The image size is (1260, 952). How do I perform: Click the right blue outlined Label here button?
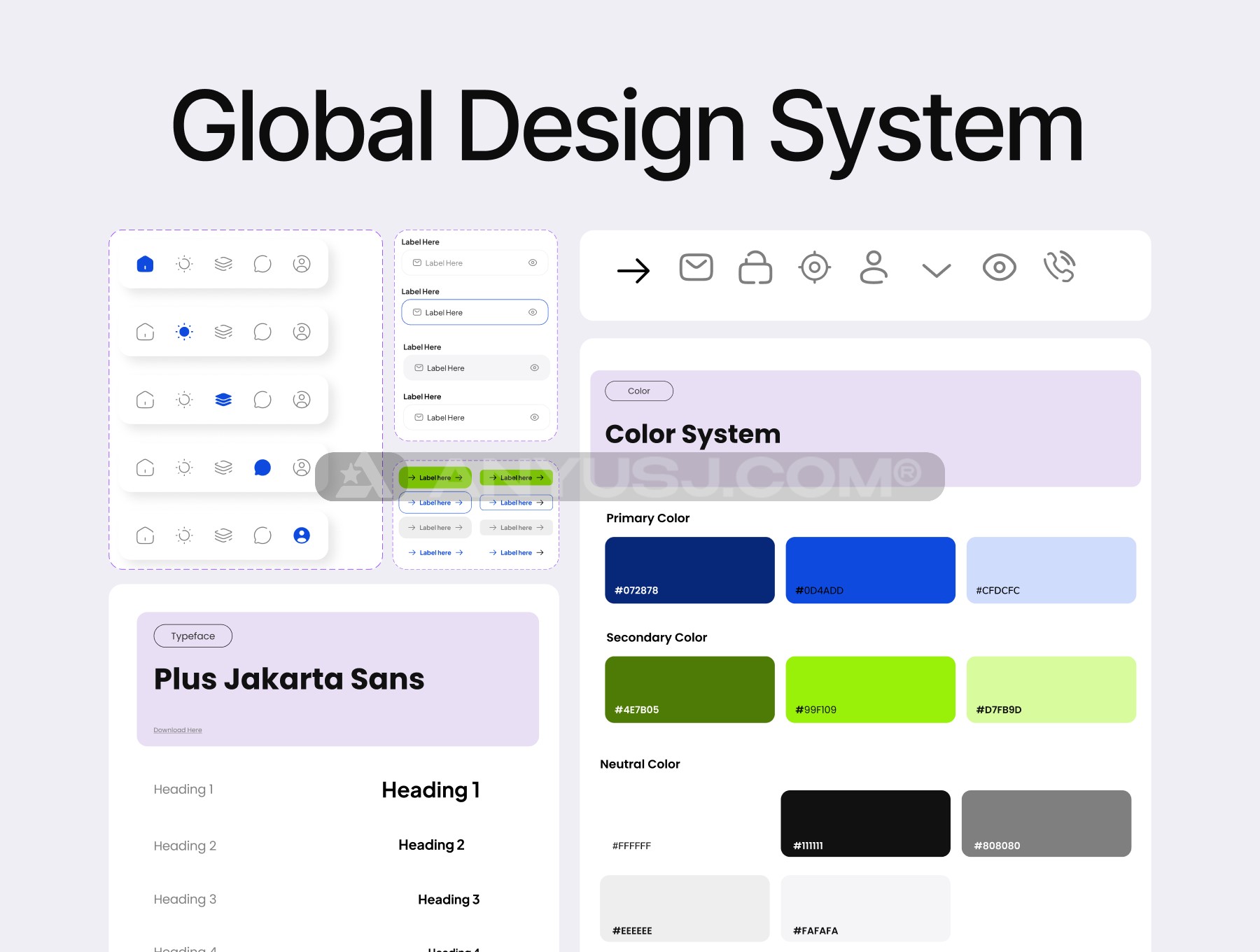click(x=517, y=503)
